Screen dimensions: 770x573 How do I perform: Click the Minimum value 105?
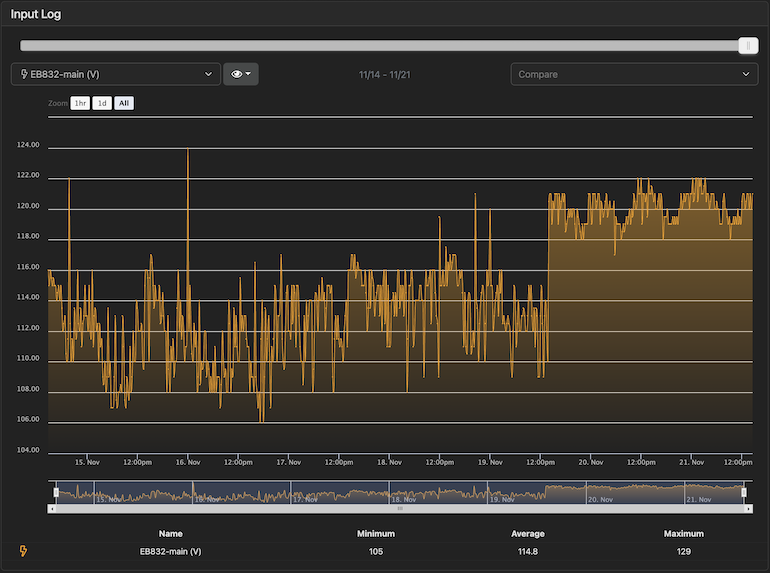pyautogui.click(x=376, y=551)
